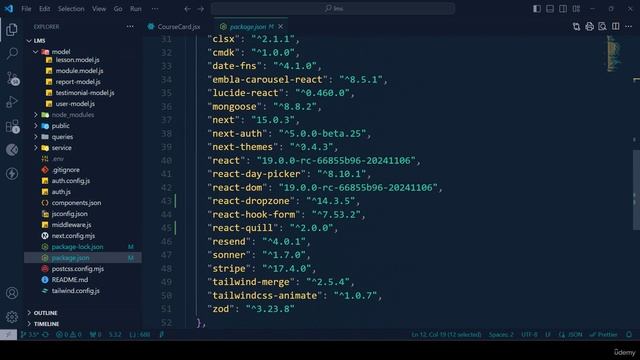Viewport: 640px width, 360px height.
Task: Go back with the left navigation arrow
Action: click(187, 9)
